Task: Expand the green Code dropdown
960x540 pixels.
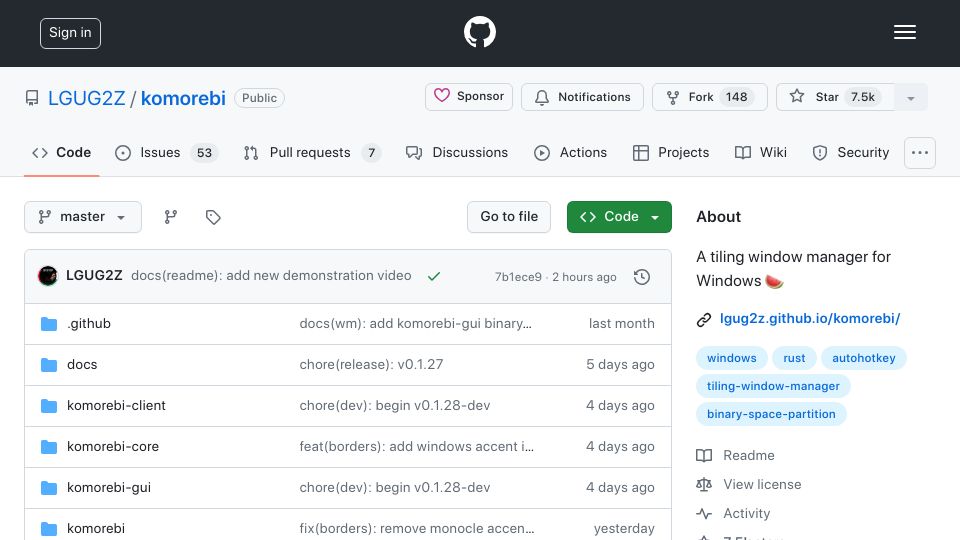Action: [619, 217]
